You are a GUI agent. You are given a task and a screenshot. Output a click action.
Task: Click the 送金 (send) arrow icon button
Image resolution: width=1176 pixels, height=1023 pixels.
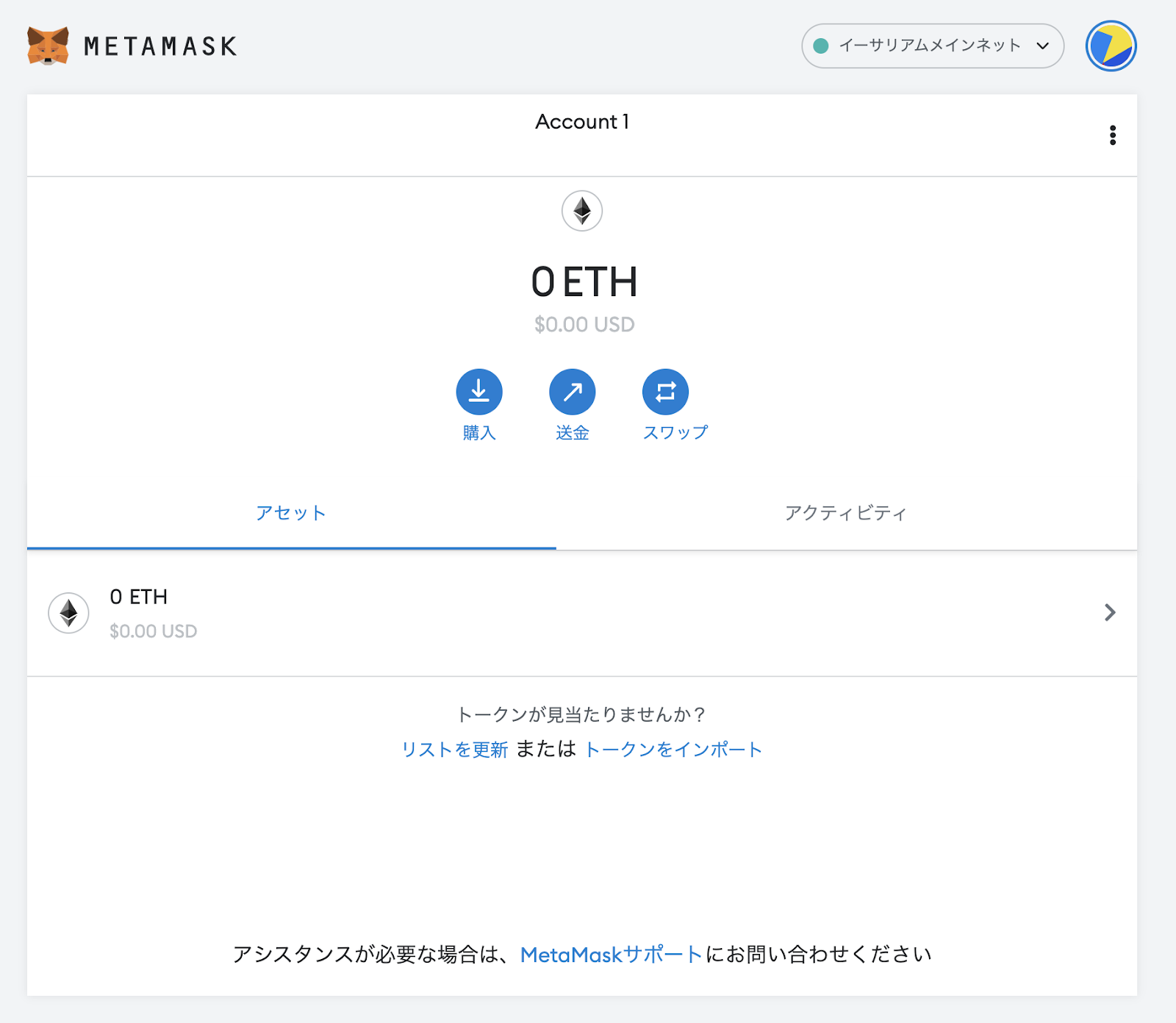tap(573, 392)
